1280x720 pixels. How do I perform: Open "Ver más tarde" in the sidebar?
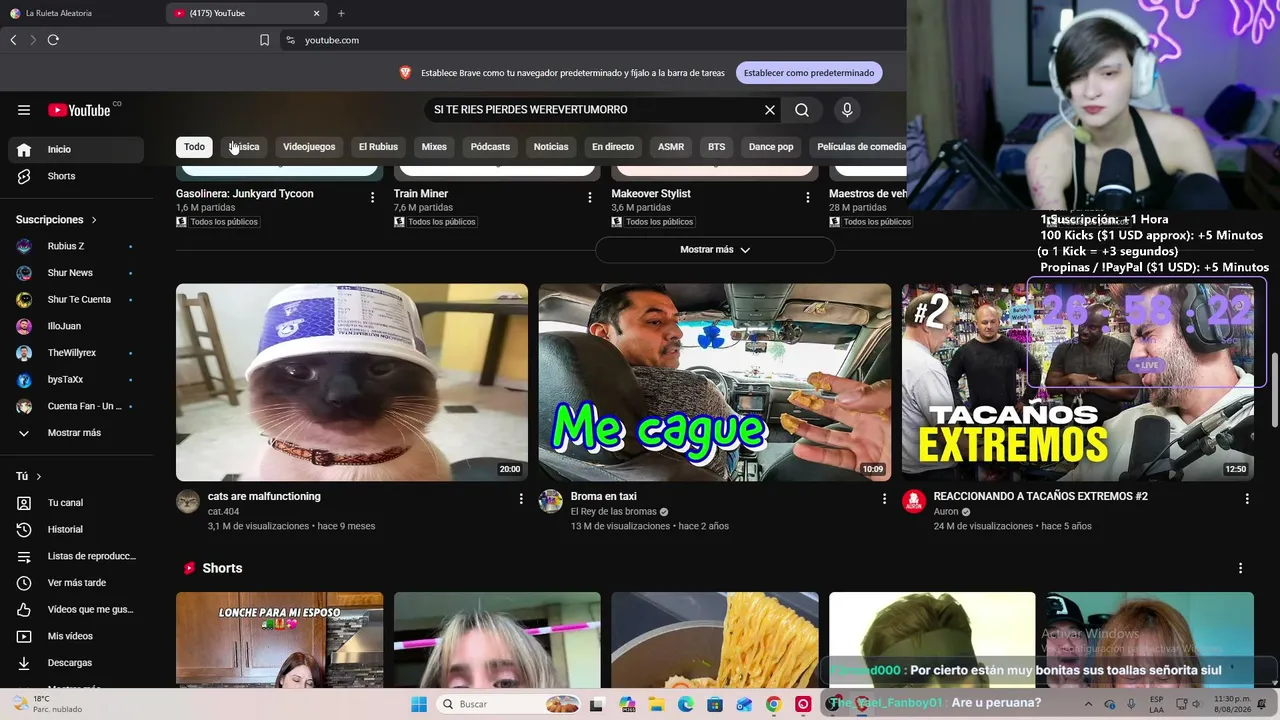[x=76, y=583]
